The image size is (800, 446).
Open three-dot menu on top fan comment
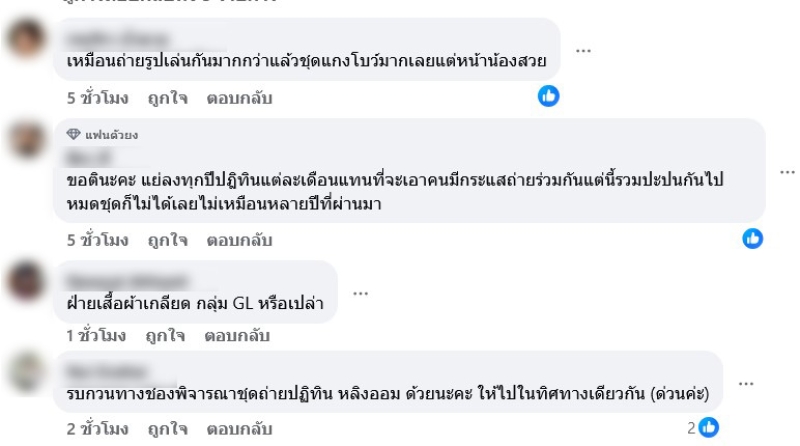click(787, 172)
